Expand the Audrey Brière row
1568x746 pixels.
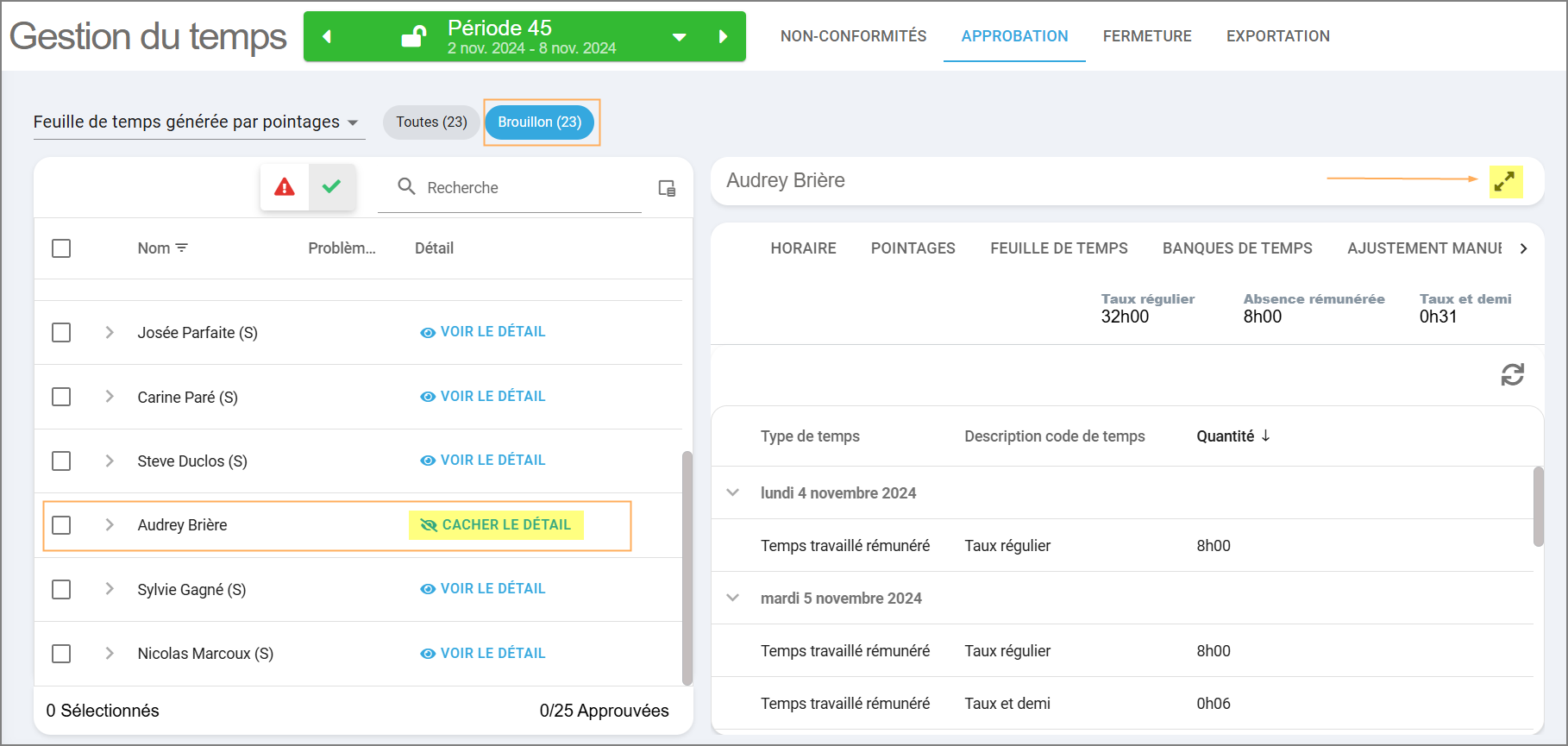tap(110, 524)
